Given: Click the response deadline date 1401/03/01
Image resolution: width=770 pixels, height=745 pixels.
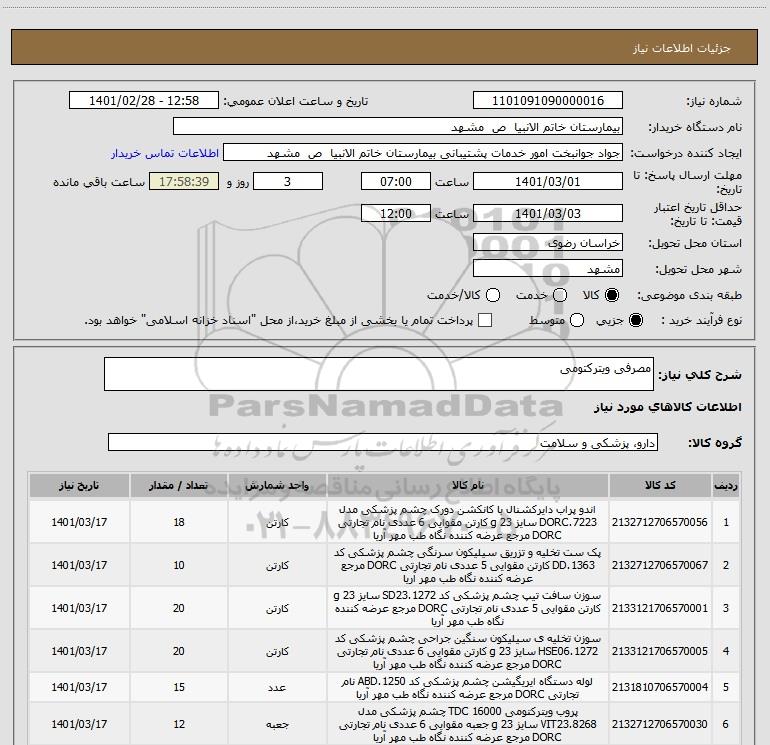Looking at the screenshot, I should point(548,181).
